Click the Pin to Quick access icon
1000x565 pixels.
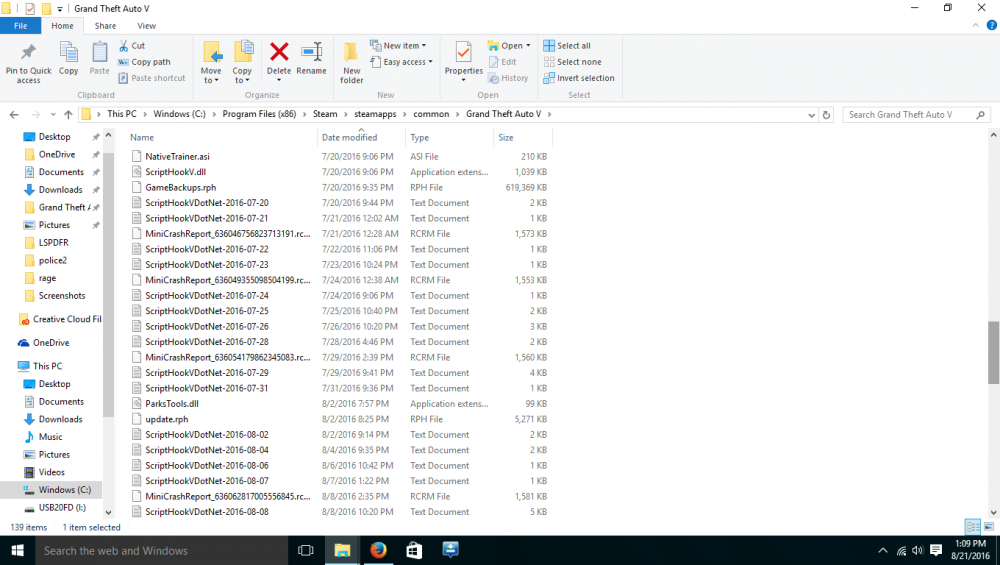(28, 52)
